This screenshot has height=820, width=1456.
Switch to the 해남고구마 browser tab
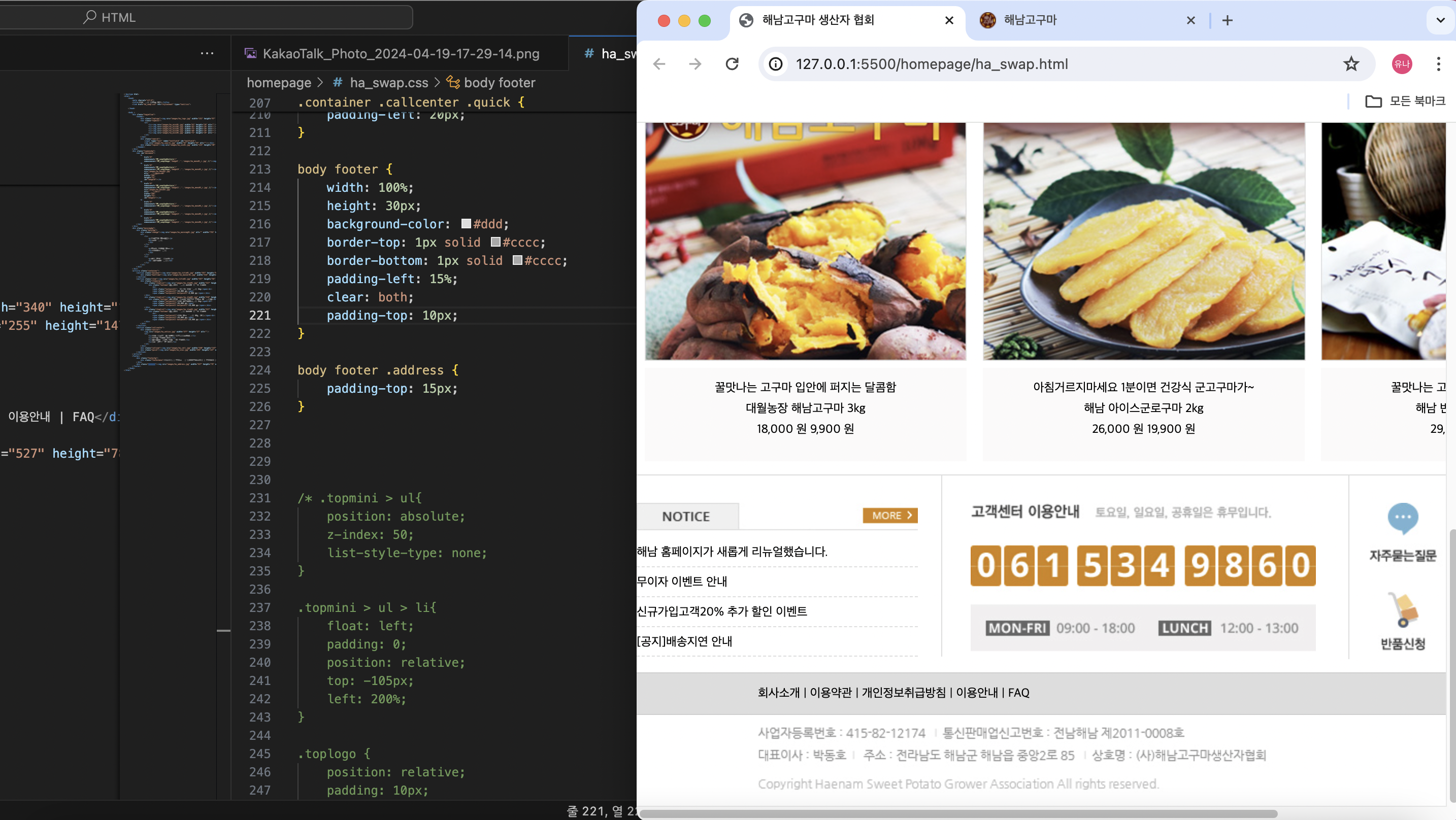[1030, 20]
